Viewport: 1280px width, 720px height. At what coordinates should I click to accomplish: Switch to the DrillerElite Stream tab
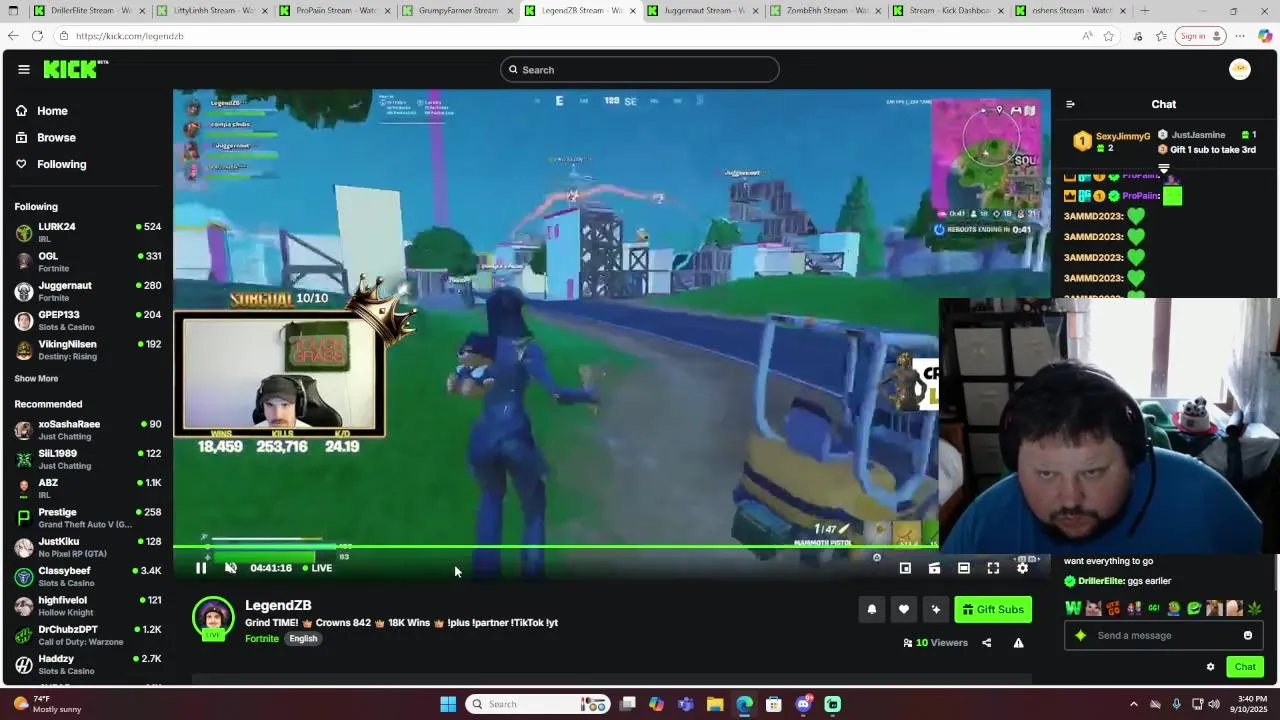[x=90, y=11]
